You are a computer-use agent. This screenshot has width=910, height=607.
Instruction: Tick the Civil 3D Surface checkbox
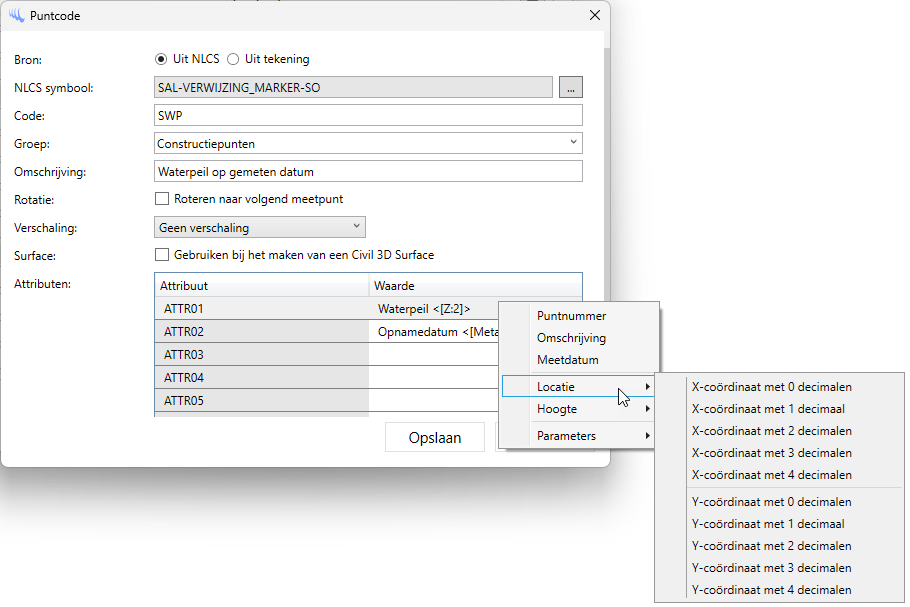[x=162, y=255]
